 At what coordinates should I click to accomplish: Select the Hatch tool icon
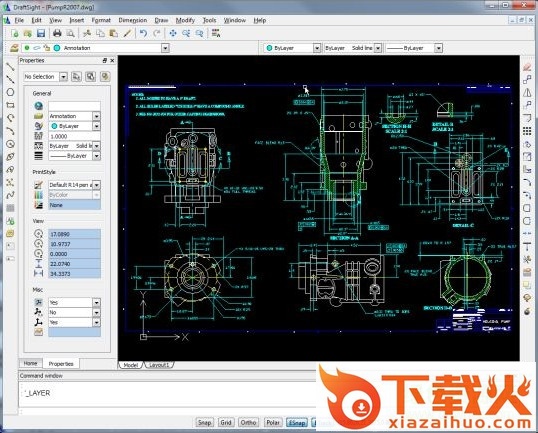[10, 208]
